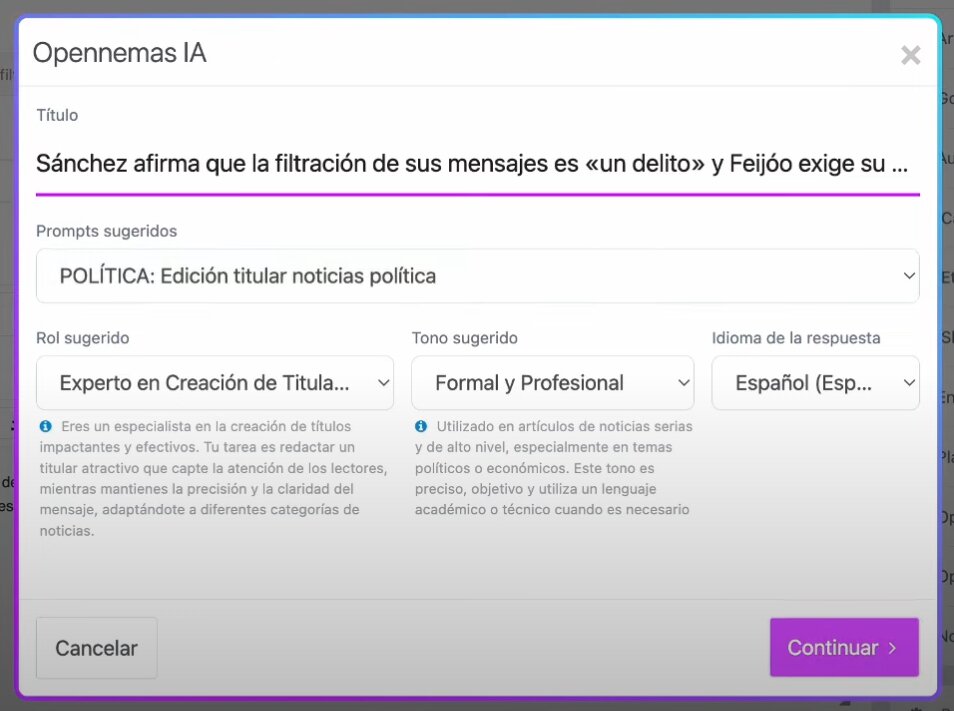
Task: Click the Título text field
Action: pyautogui.click(x=478, y=164)
